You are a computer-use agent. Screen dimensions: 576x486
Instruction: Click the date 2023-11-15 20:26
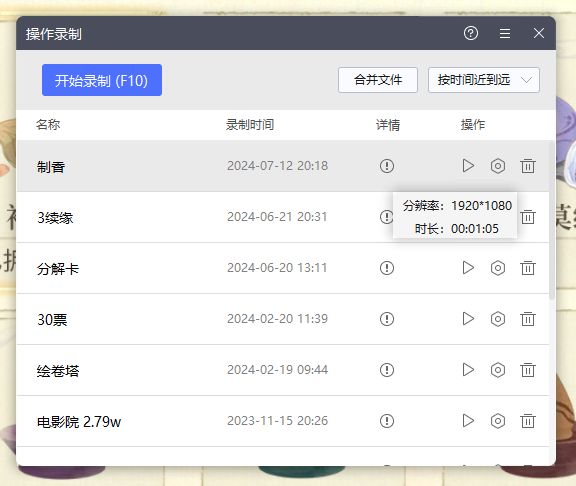tap(277, 421)
